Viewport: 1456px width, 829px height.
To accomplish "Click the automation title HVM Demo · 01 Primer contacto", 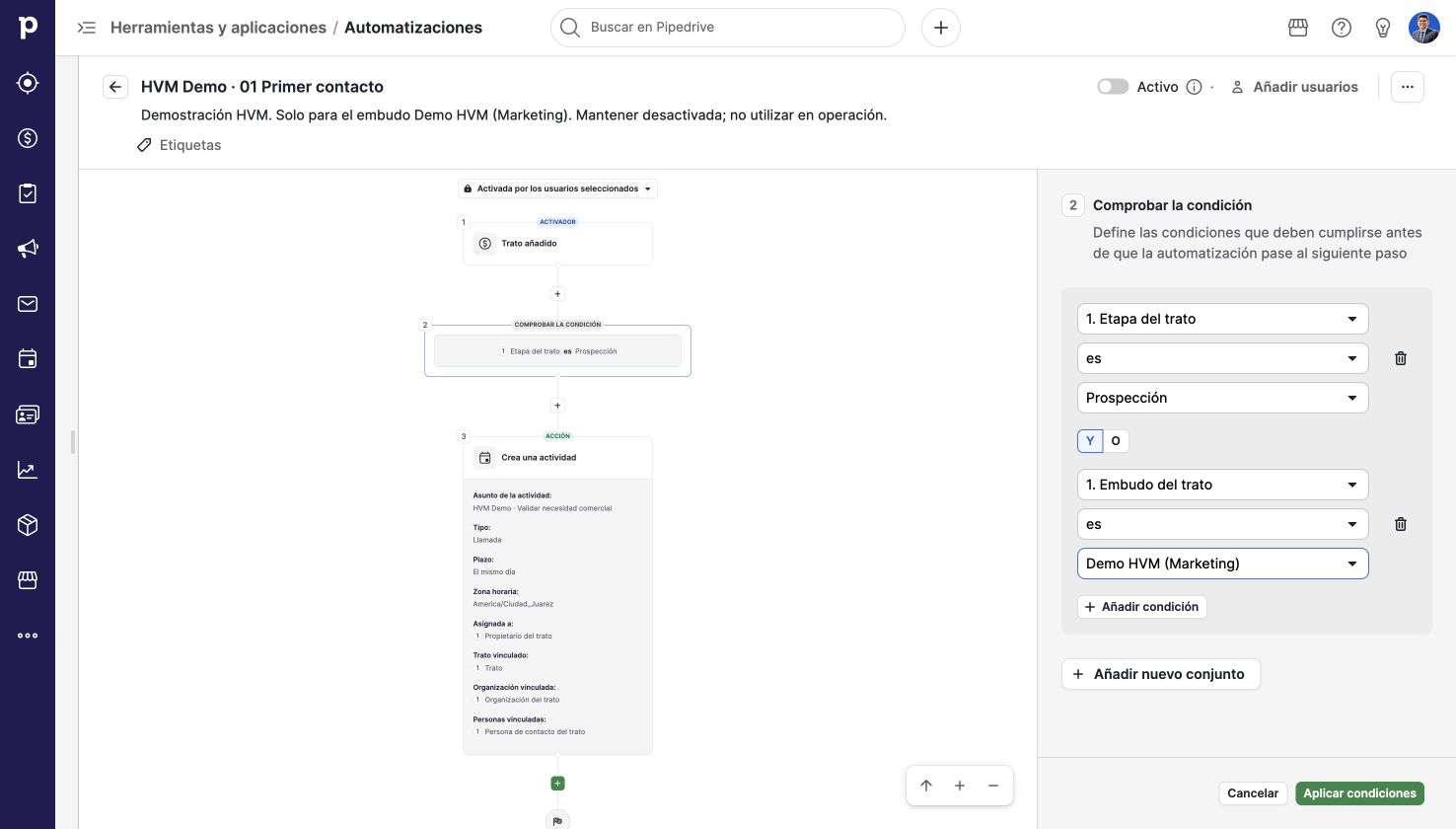I will [x=262, y=87].
